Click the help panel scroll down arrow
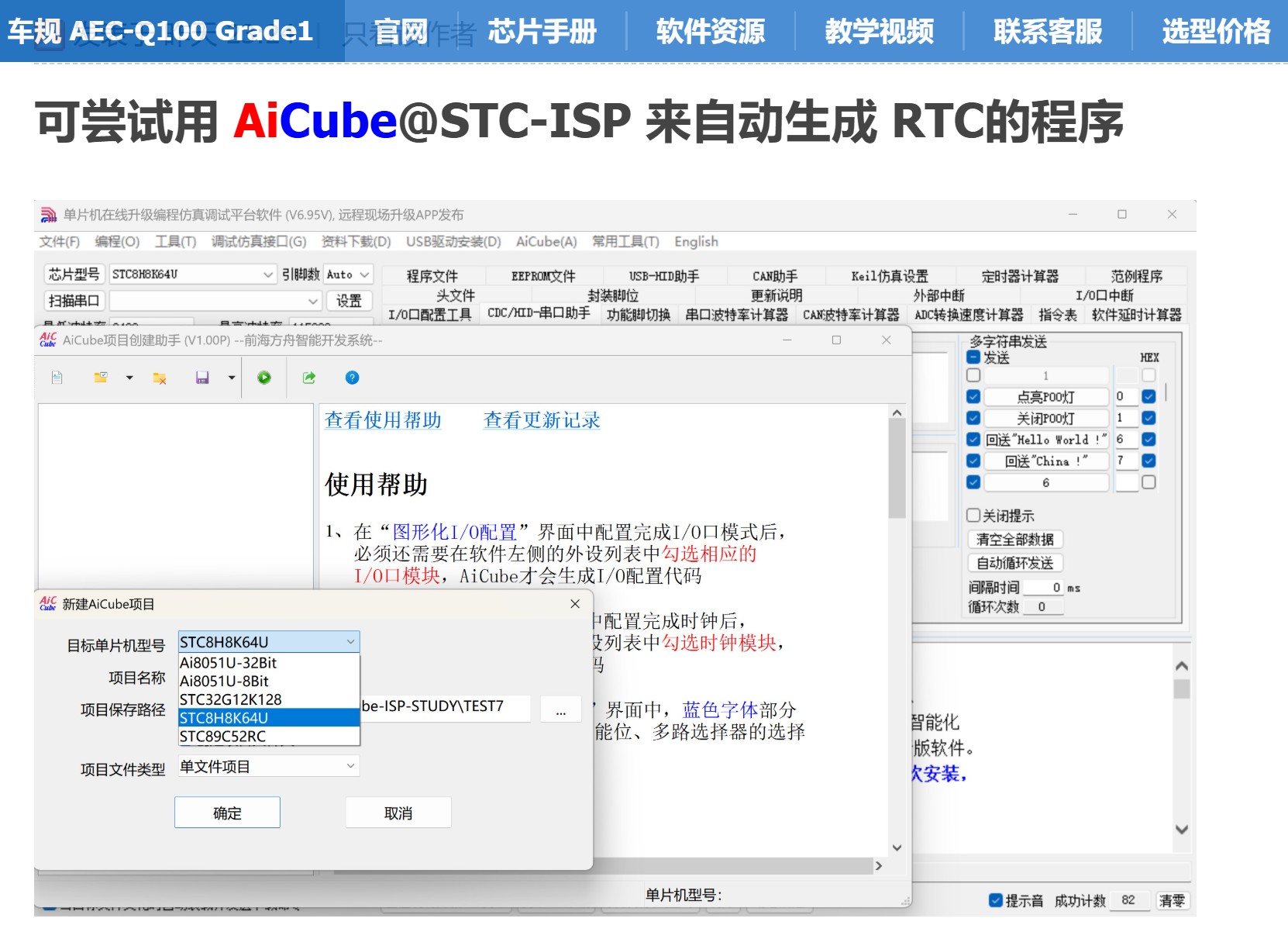Viewport: 1288px width, 932px height. point(897,847)
